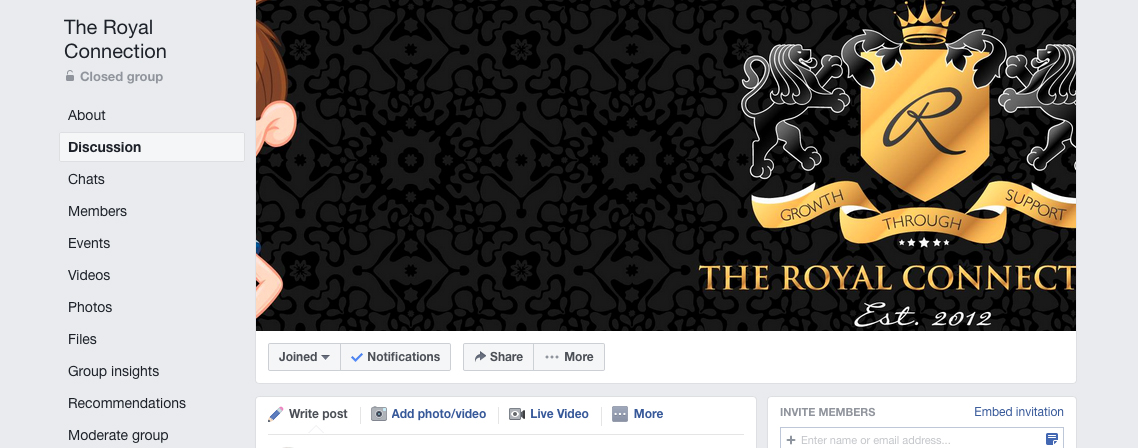Switch to the Write post tab
1138x448 pixels.
point(308,414)
